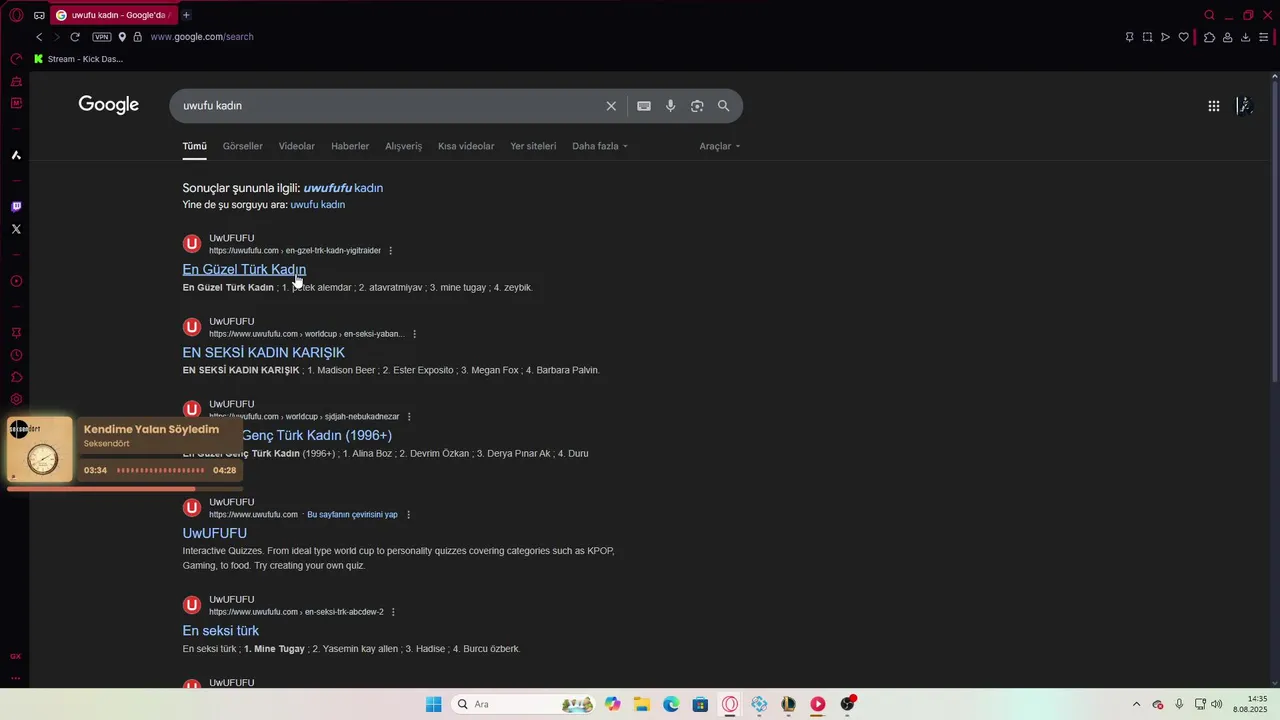Search instead for 'uwufu kadın' link
Screen dimensions: 1280x720
318,205
